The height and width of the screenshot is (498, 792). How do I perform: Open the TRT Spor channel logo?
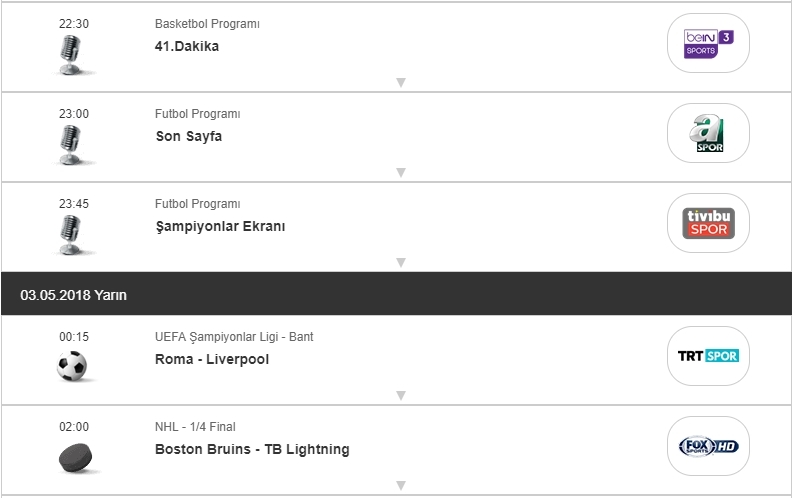coord(708,357)
